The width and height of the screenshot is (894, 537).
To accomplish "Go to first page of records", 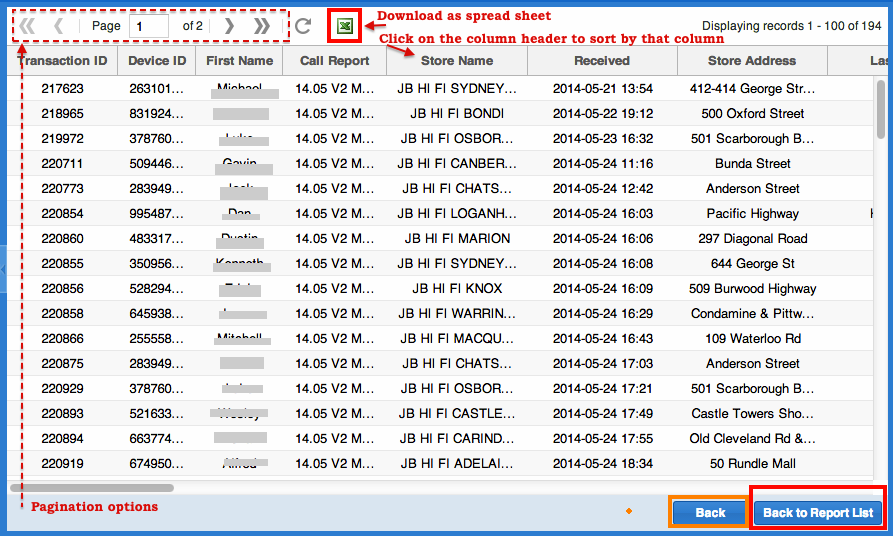I will pos(27,26).
